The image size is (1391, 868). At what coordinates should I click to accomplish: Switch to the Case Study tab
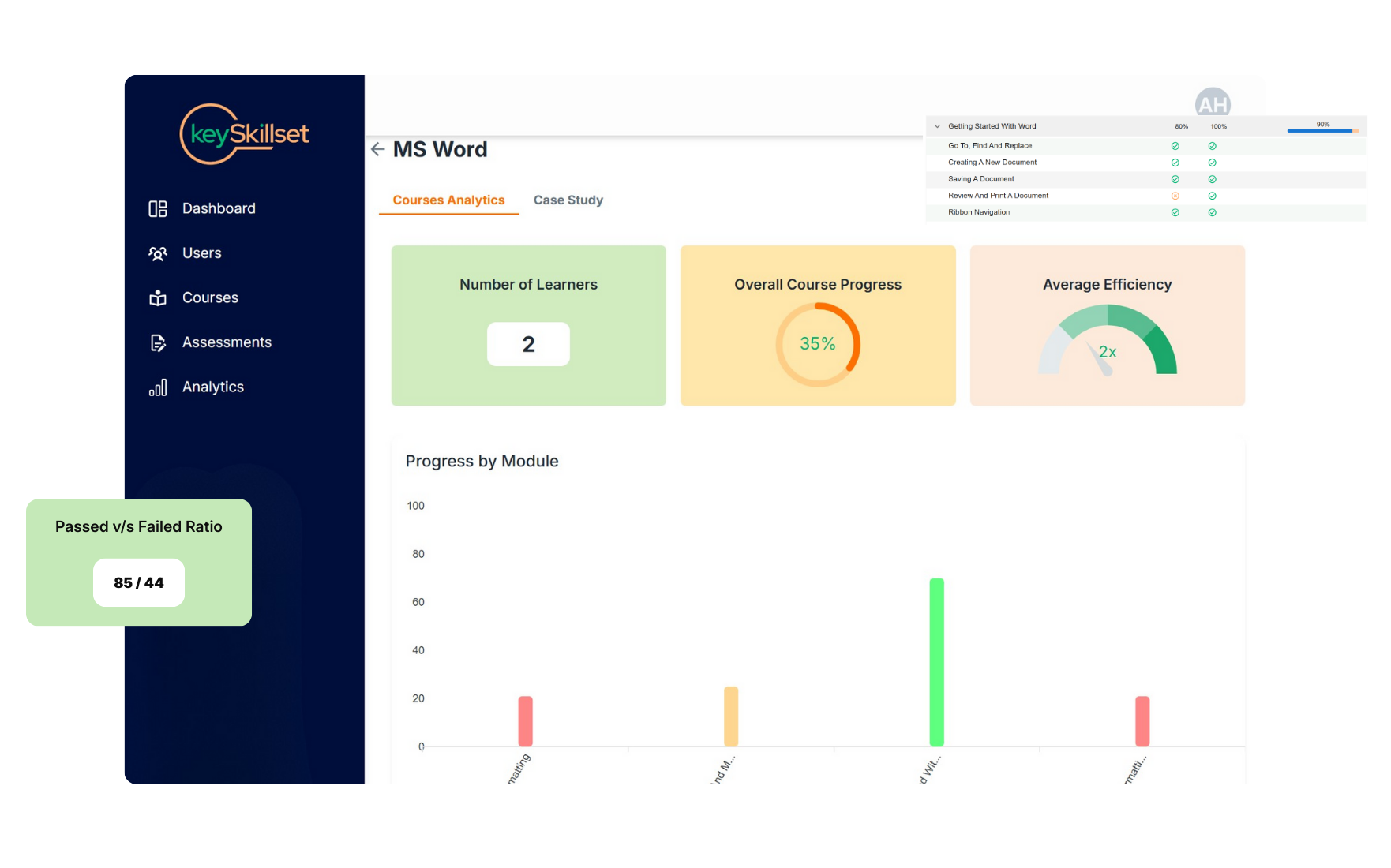(x=568, y=200)
